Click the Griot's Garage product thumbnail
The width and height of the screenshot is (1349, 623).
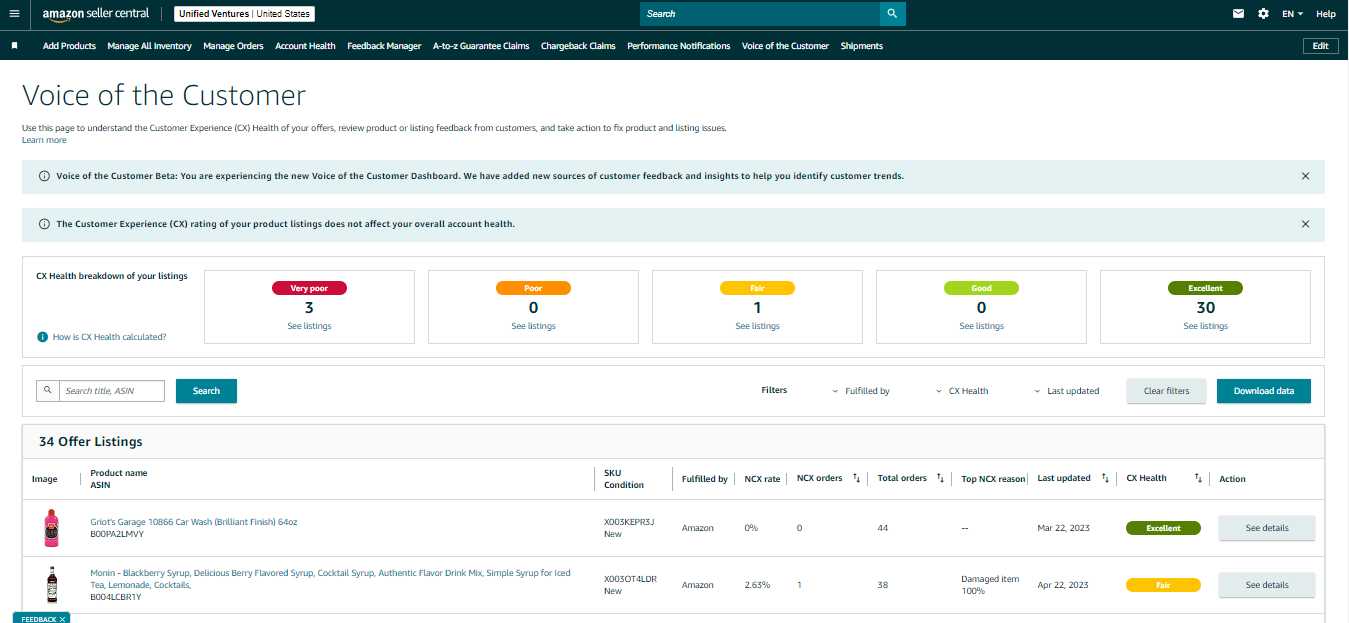51,528
